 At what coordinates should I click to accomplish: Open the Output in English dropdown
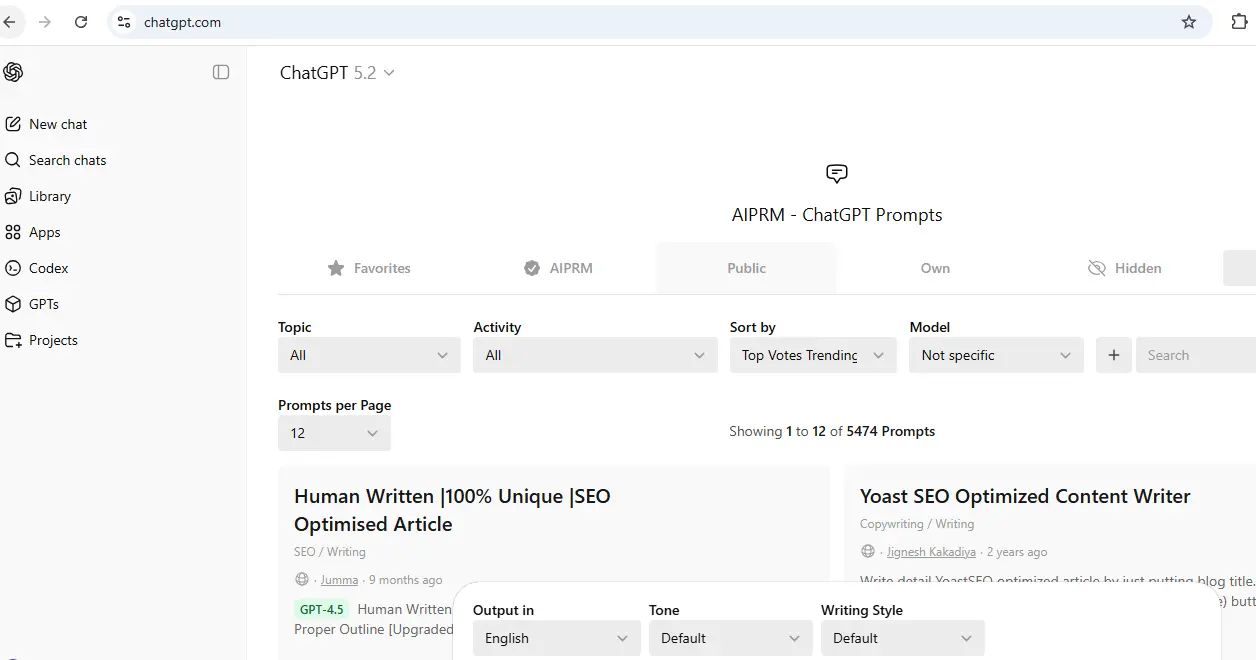click(557, 638)
